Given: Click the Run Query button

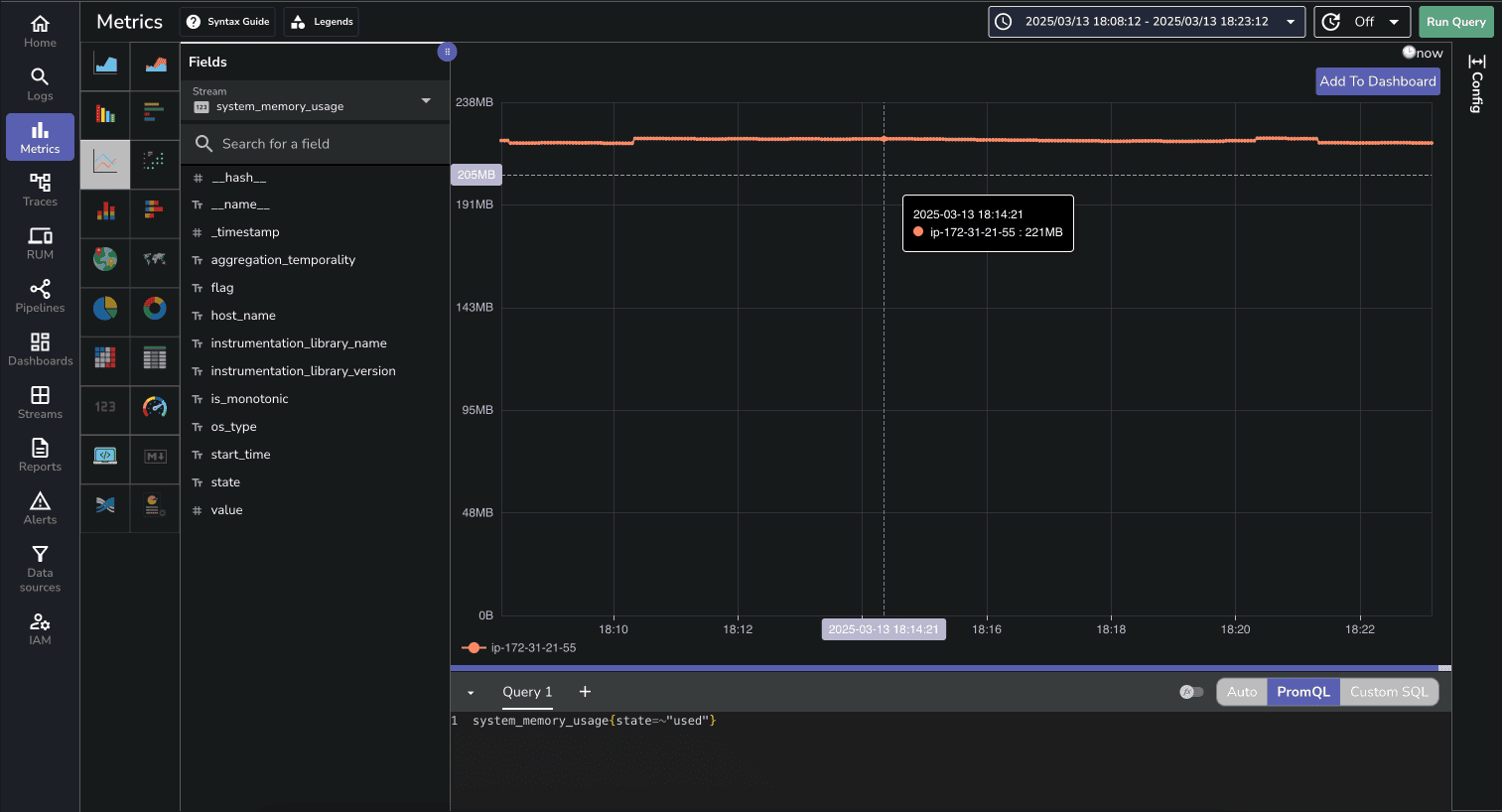Looking at the screenshot, I should pyautogui.click(x=1455, y=22).
